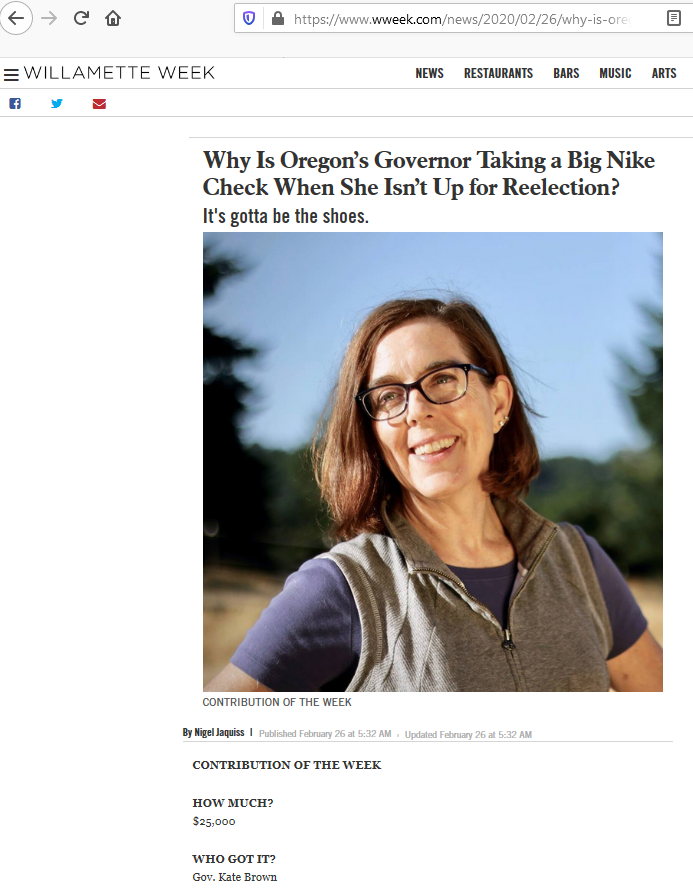Reload the page with the refresh icon
The width and height of the screenshot is (693, 891).
81,18
